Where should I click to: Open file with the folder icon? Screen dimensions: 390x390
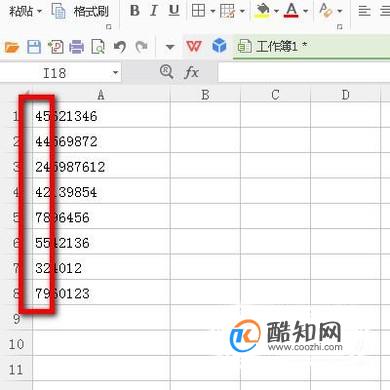[12, 47]
